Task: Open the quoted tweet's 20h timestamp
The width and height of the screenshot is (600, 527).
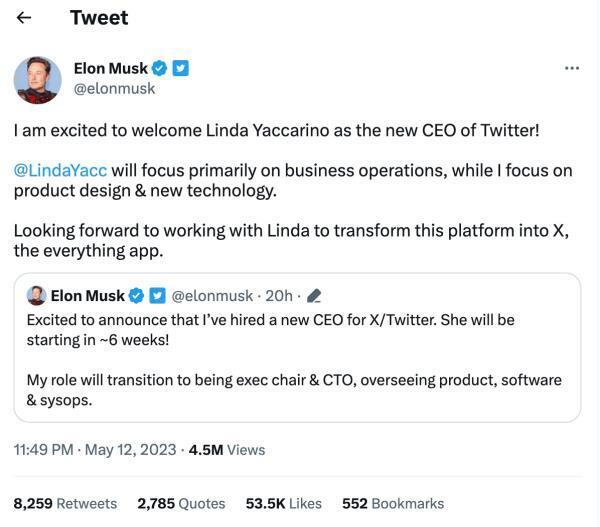Action: click(x=279, y=296)
